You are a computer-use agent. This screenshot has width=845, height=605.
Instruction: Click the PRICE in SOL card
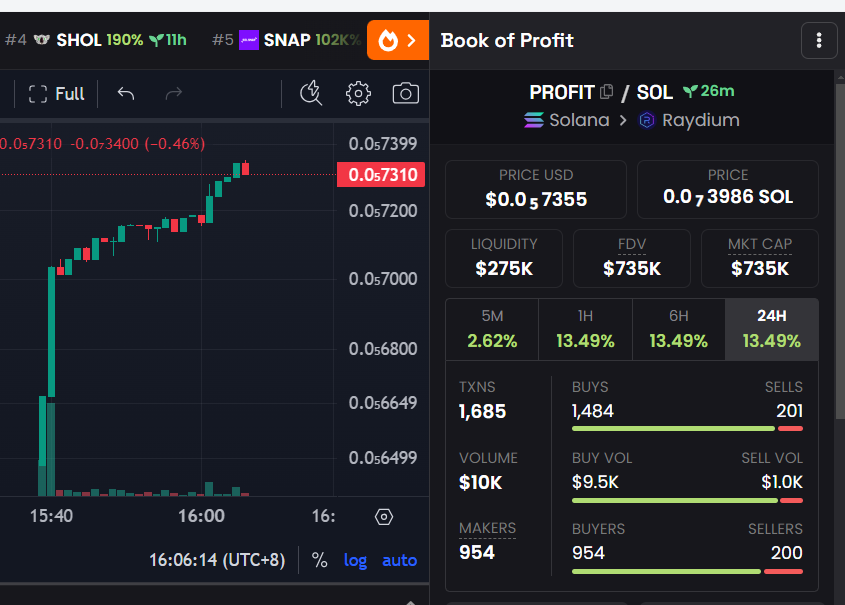pos(728,189)
